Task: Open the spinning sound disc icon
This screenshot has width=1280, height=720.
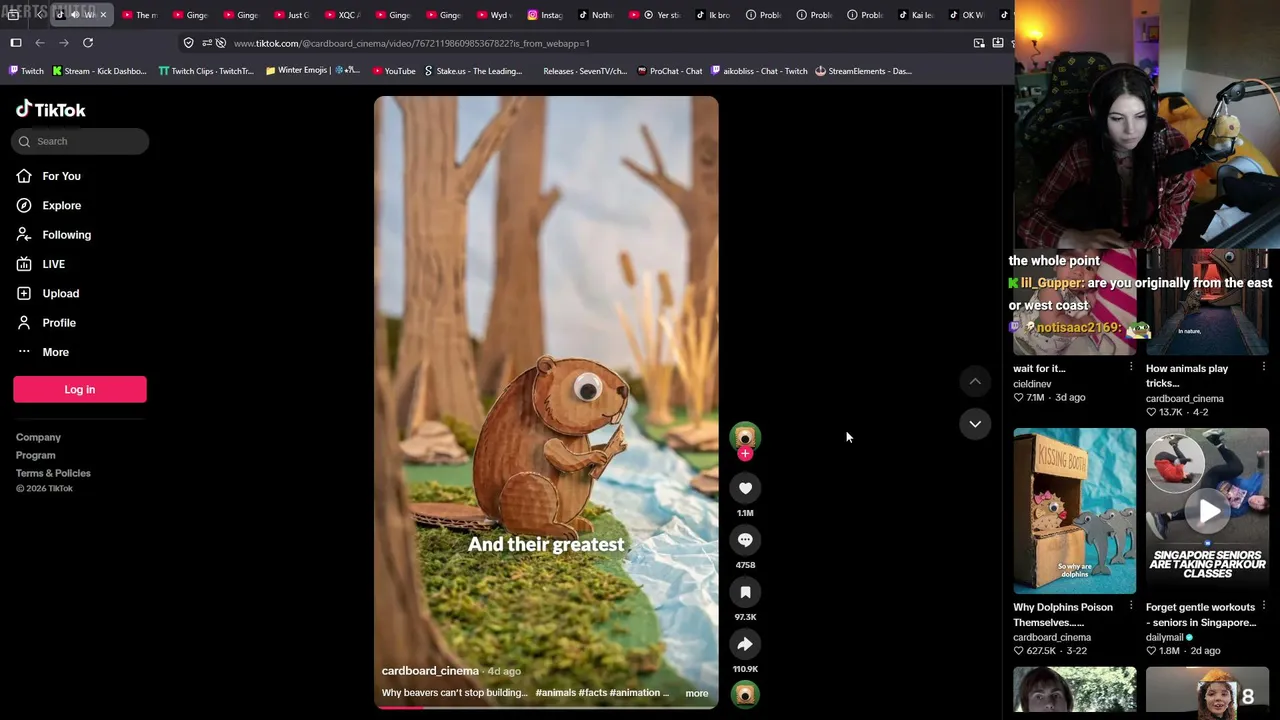Action: coord(745,694)
